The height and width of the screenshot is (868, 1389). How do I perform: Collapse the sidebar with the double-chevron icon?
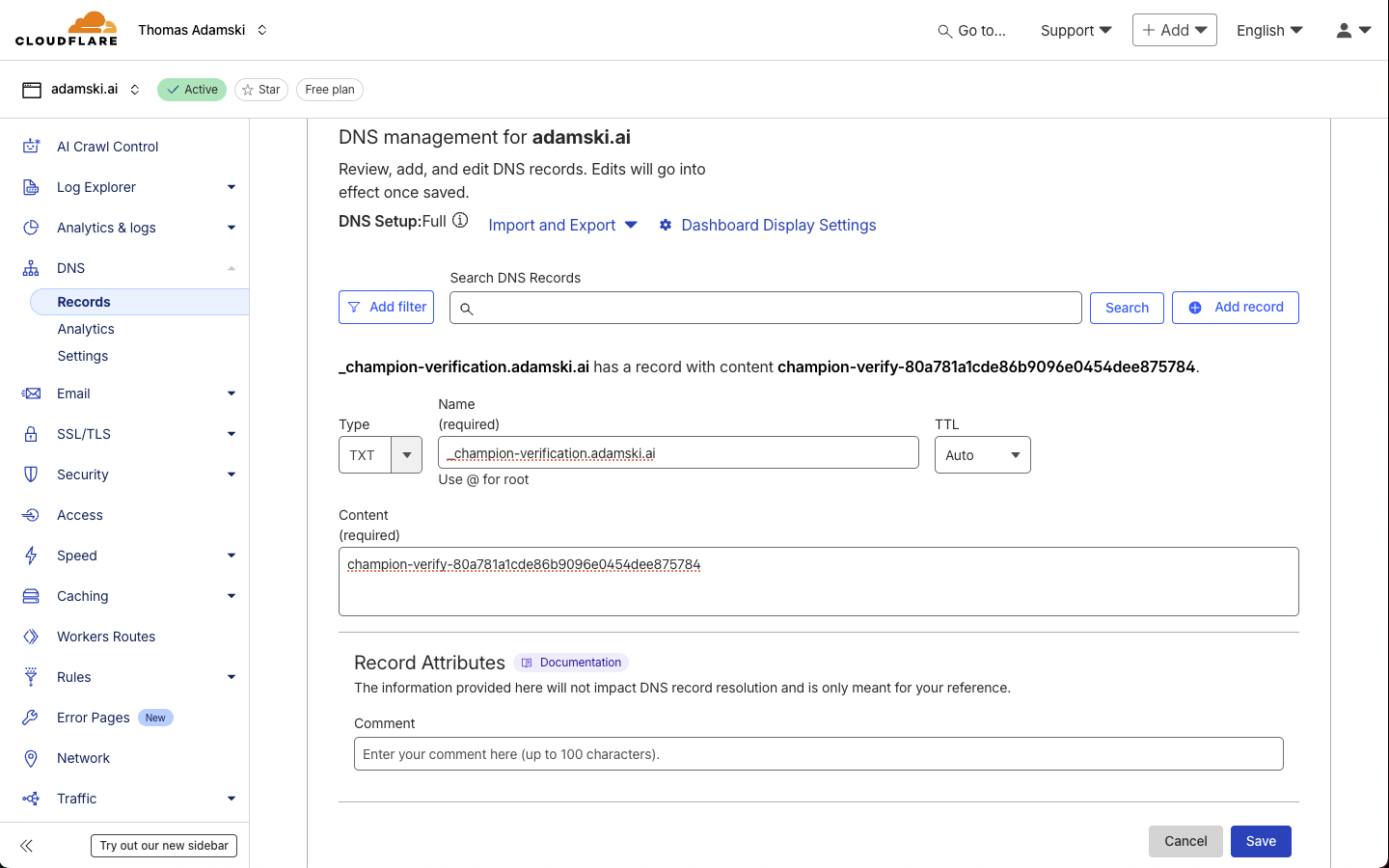pyautogui.click(x=26, y=845)
